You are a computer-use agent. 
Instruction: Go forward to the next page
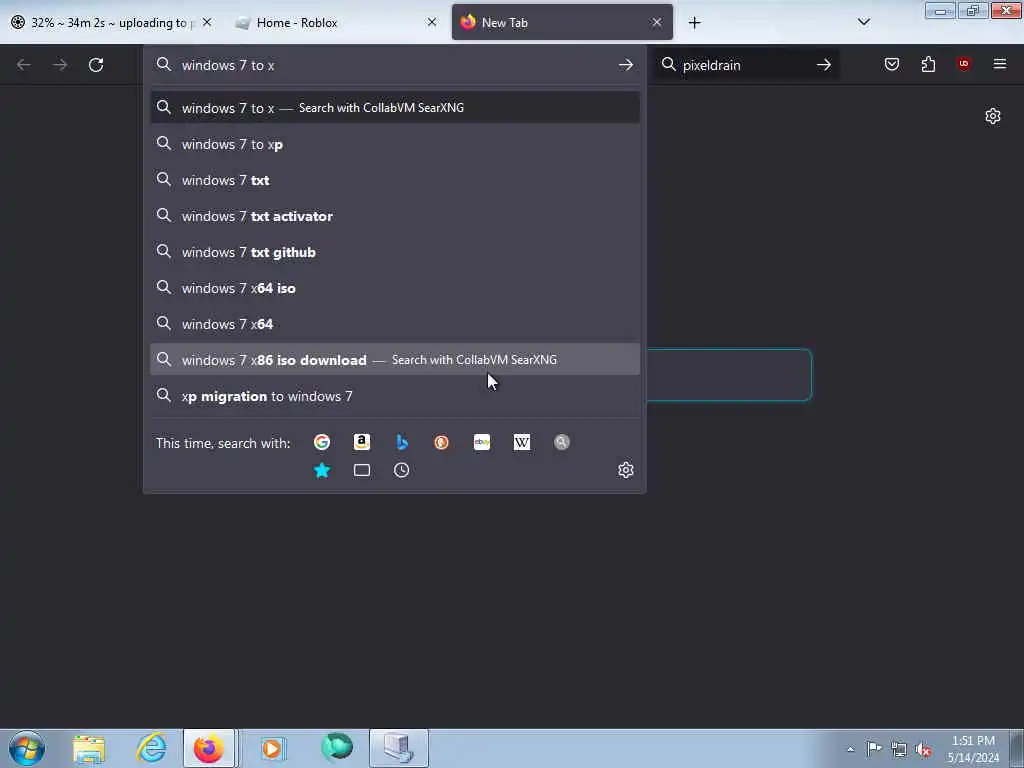(60, 65)
